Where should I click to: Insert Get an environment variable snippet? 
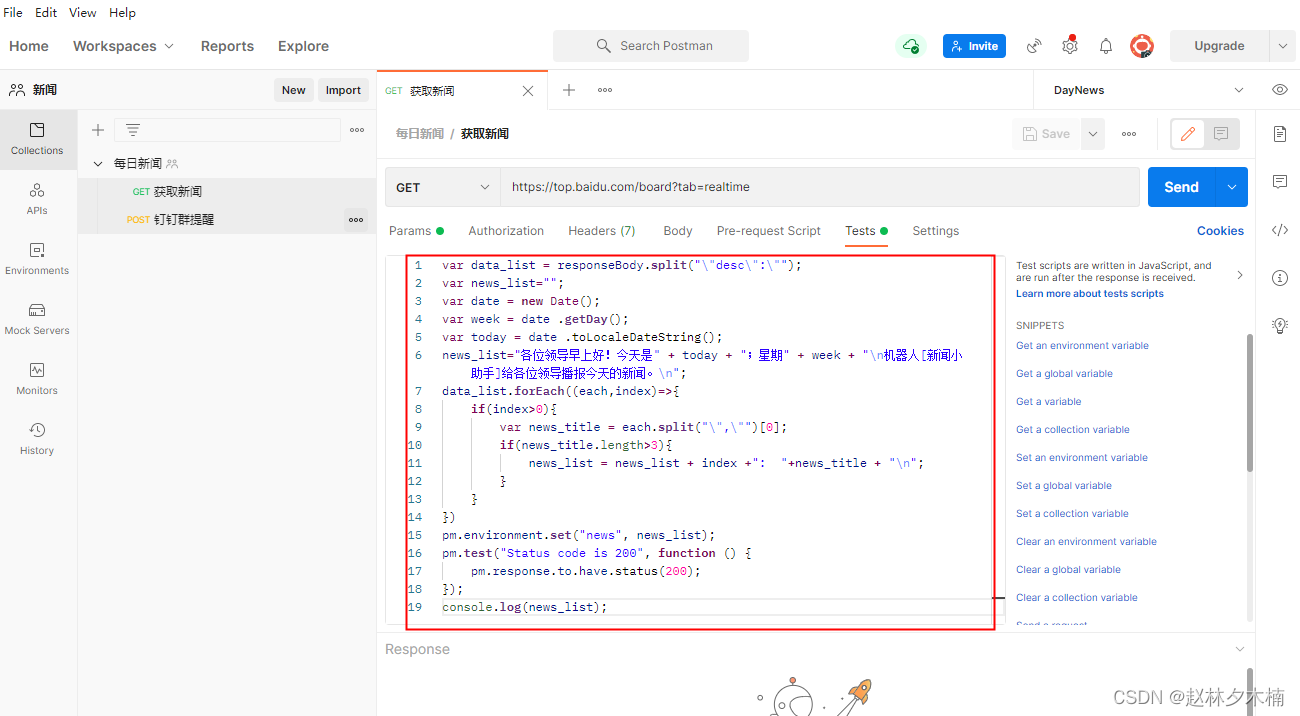1082,346
